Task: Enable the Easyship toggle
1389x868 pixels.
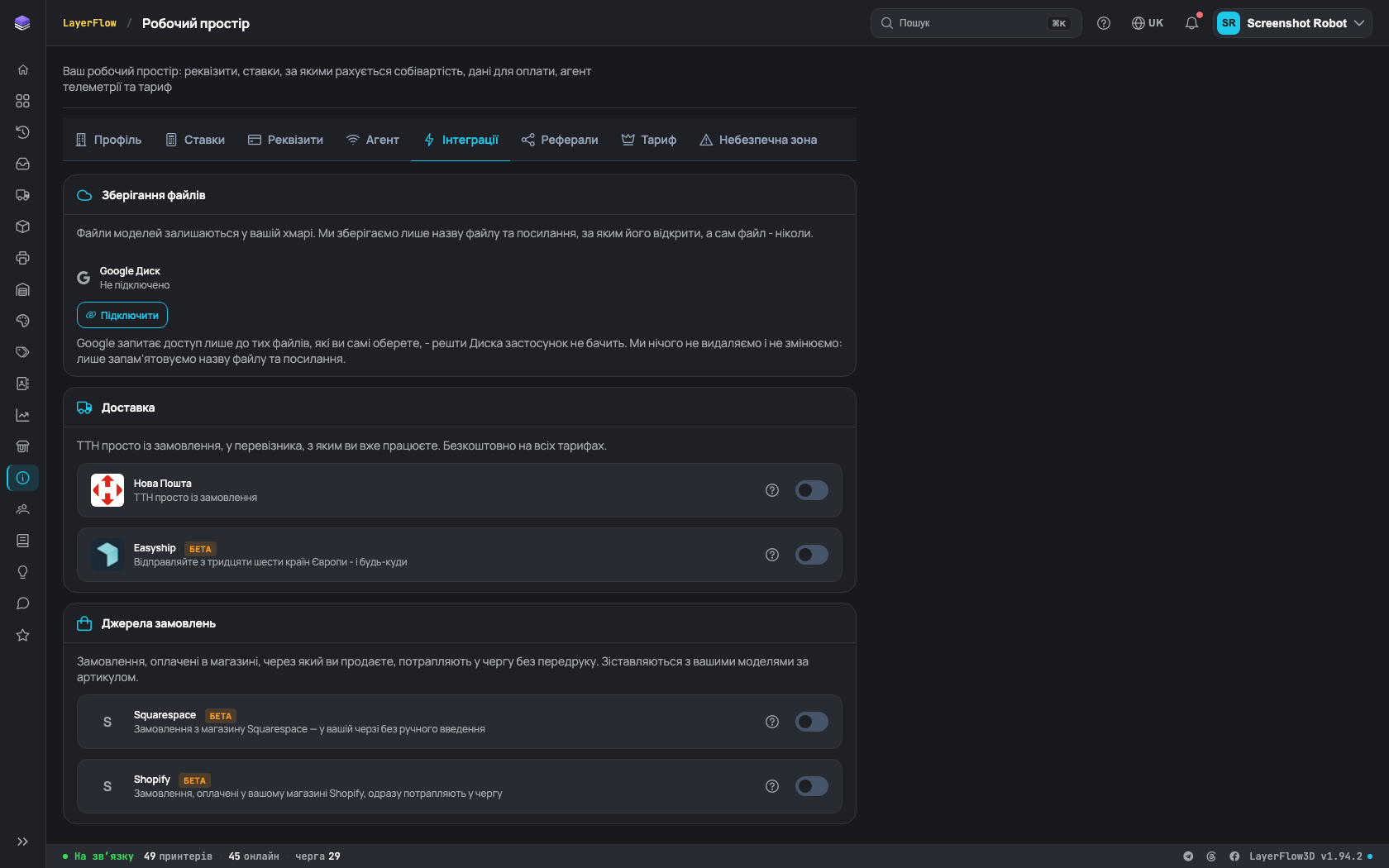Action: (812, 555)
